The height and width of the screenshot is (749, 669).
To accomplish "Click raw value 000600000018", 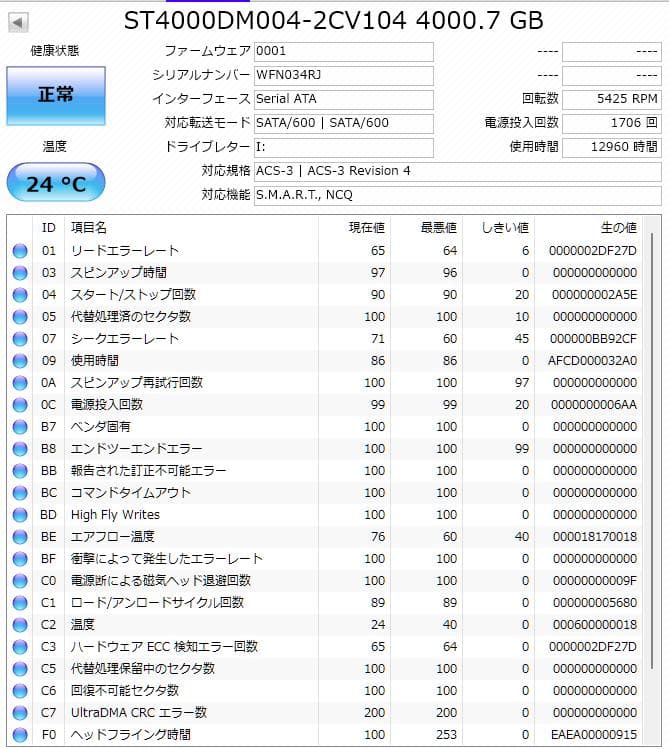I will [x=595, y=625].
